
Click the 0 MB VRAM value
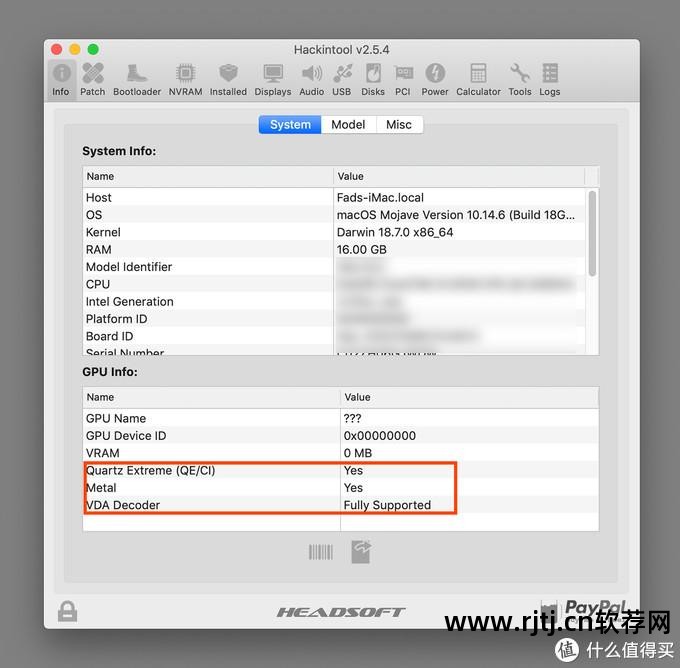pos(358,453)
